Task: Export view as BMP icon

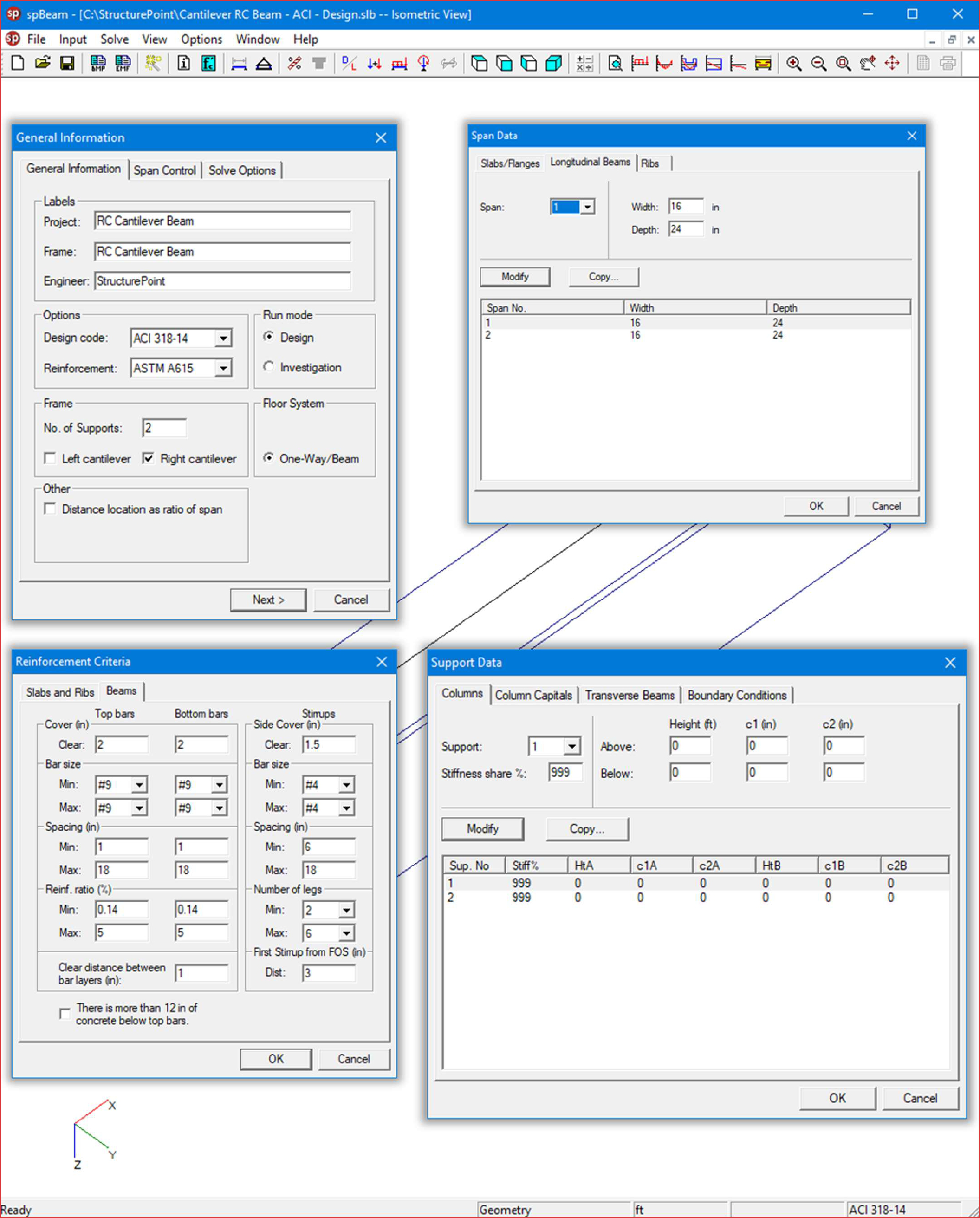Action: (97, 63)
